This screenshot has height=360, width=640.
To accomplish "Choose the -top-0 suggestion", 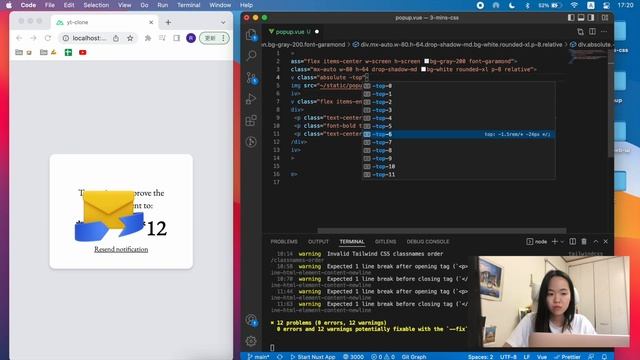I will 458,86.
